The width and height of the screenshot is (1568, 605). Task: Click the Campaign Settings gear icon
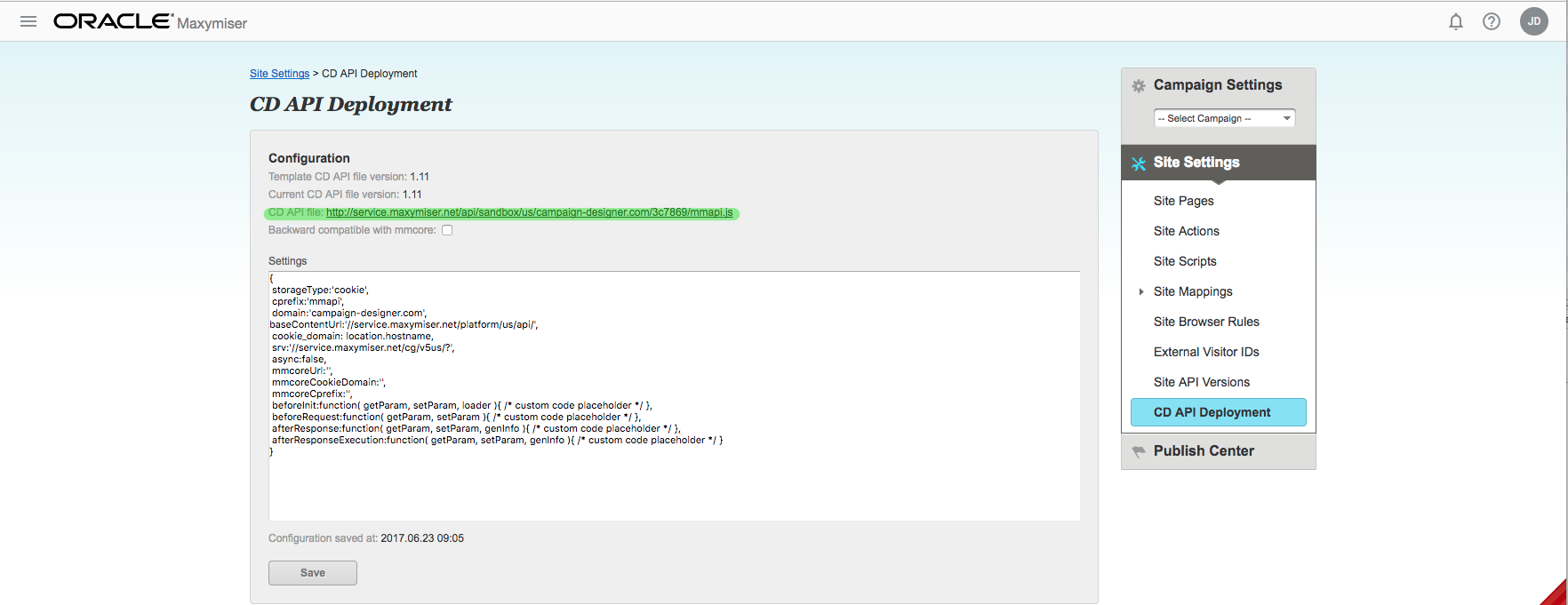(x=1139, y=86)
